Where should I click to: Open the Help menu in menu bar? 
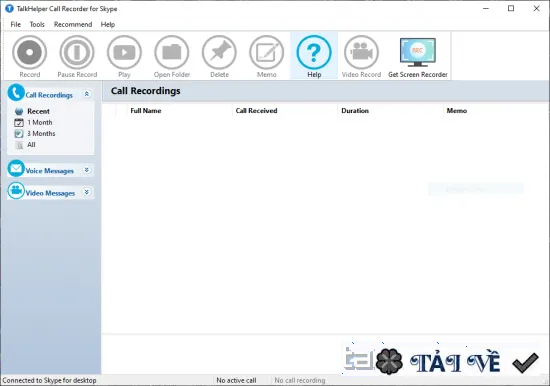[x=108, y=24]
